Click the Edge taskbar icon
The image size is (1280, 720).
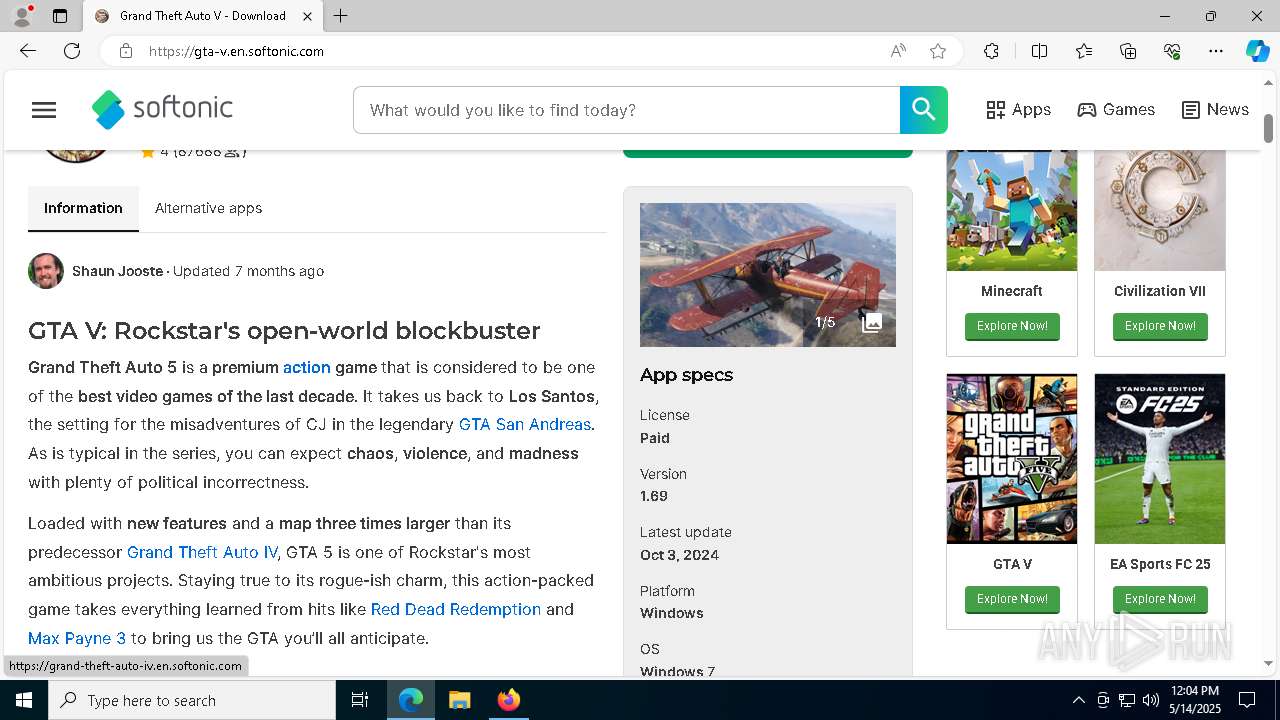[x=411, y=700]
